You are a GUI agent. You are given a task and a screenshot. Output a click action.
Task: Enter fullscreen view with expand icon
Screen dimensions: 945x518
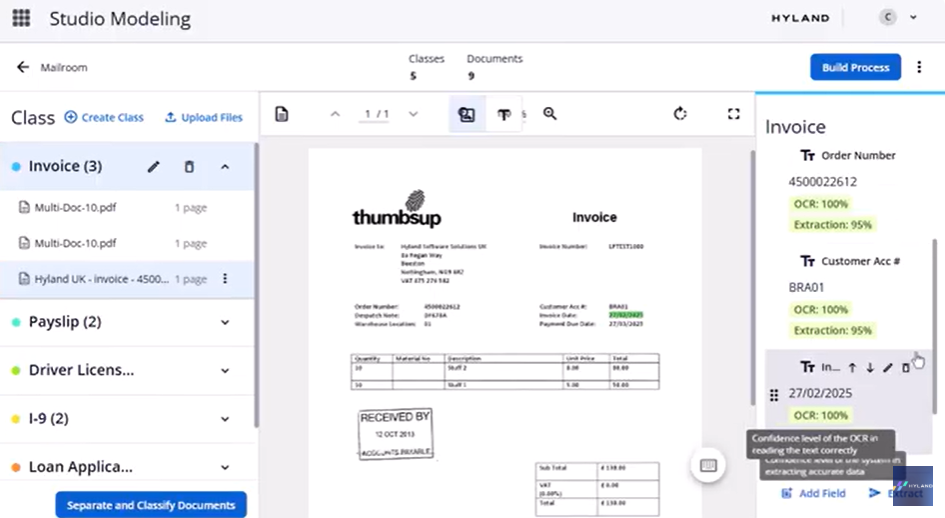tap(733, 113)
